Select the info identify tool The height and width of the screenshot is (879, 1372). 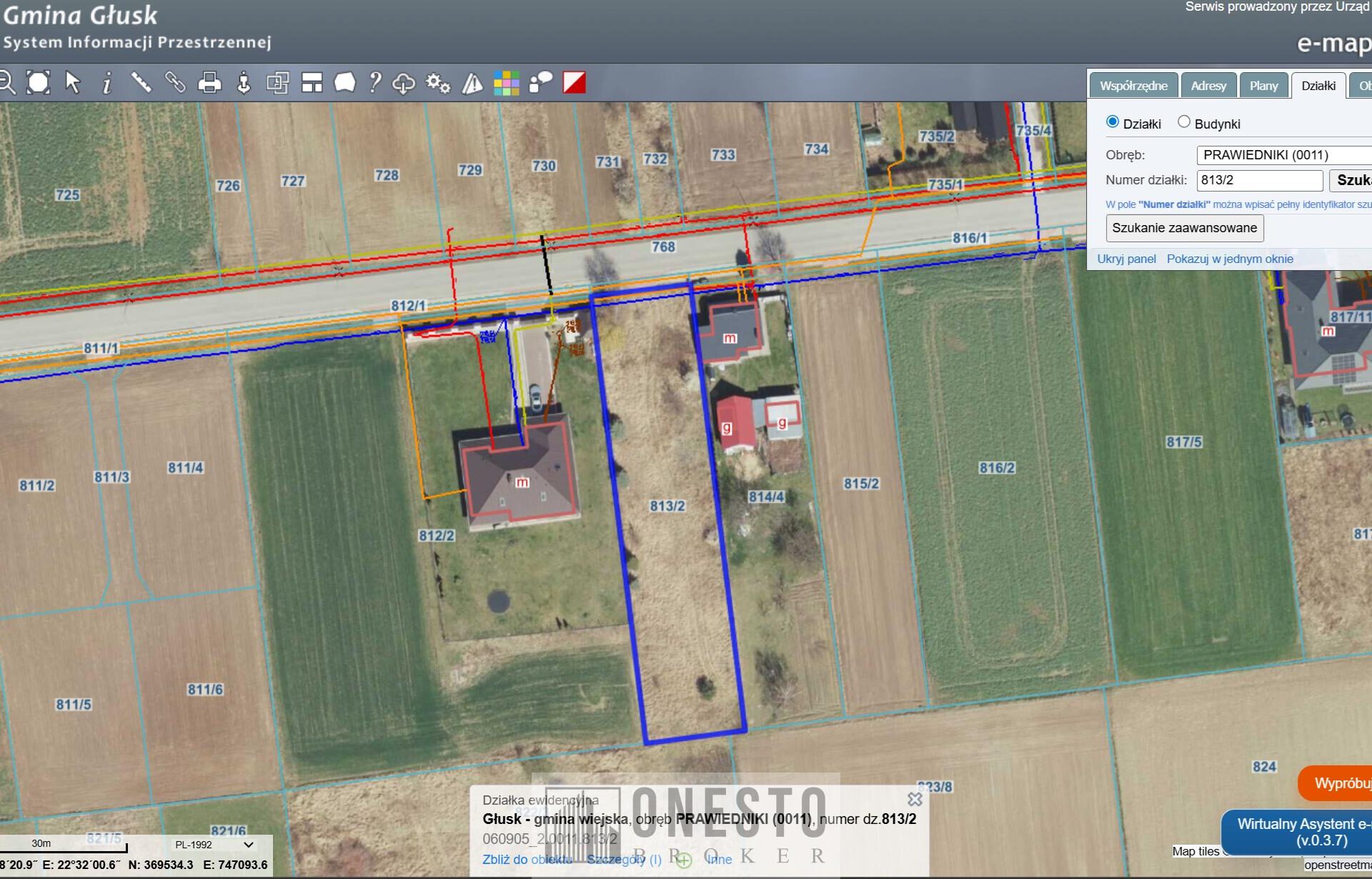coord(107,83)
